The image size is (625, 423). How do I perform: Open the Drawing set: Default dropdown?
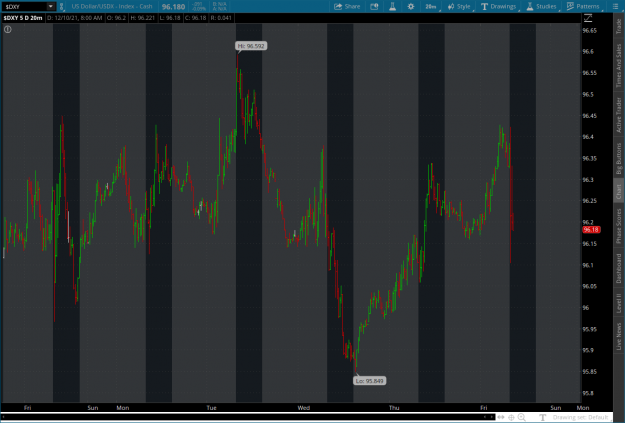pos(580,417)
